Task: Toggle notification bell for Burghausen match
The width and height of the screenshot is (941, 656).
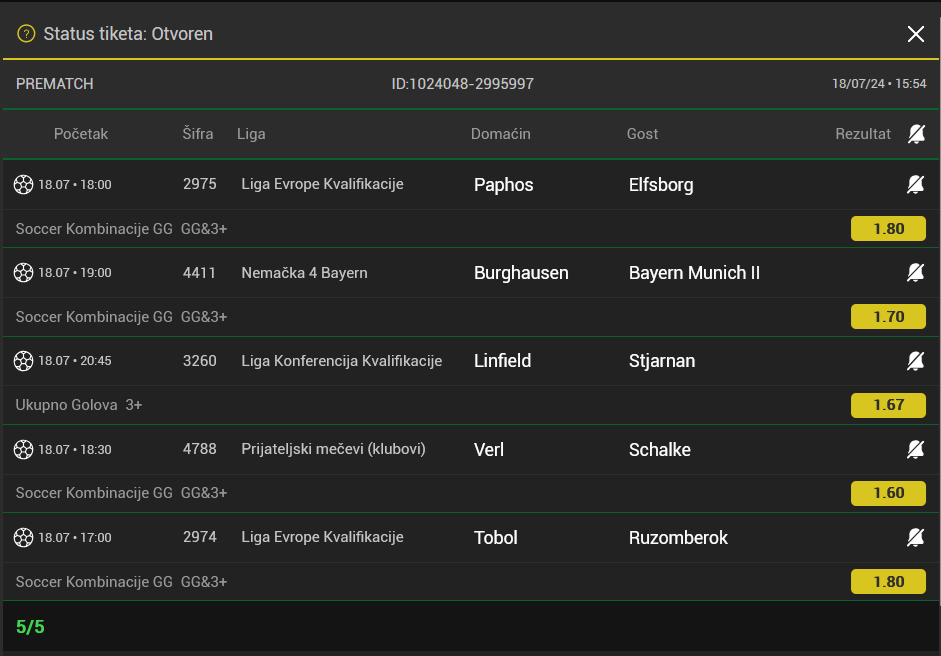Action: tap(915, 273)
